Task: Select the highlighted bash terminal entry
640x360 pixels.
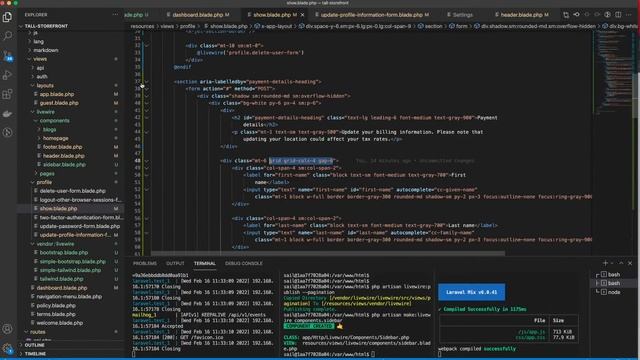Action: [x=615, y=283]
